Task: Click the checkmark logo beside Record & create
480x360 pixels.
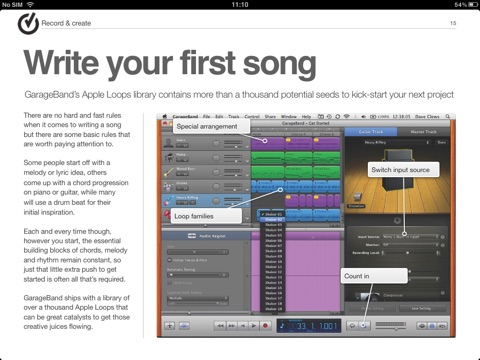Action: click(28, 23)
